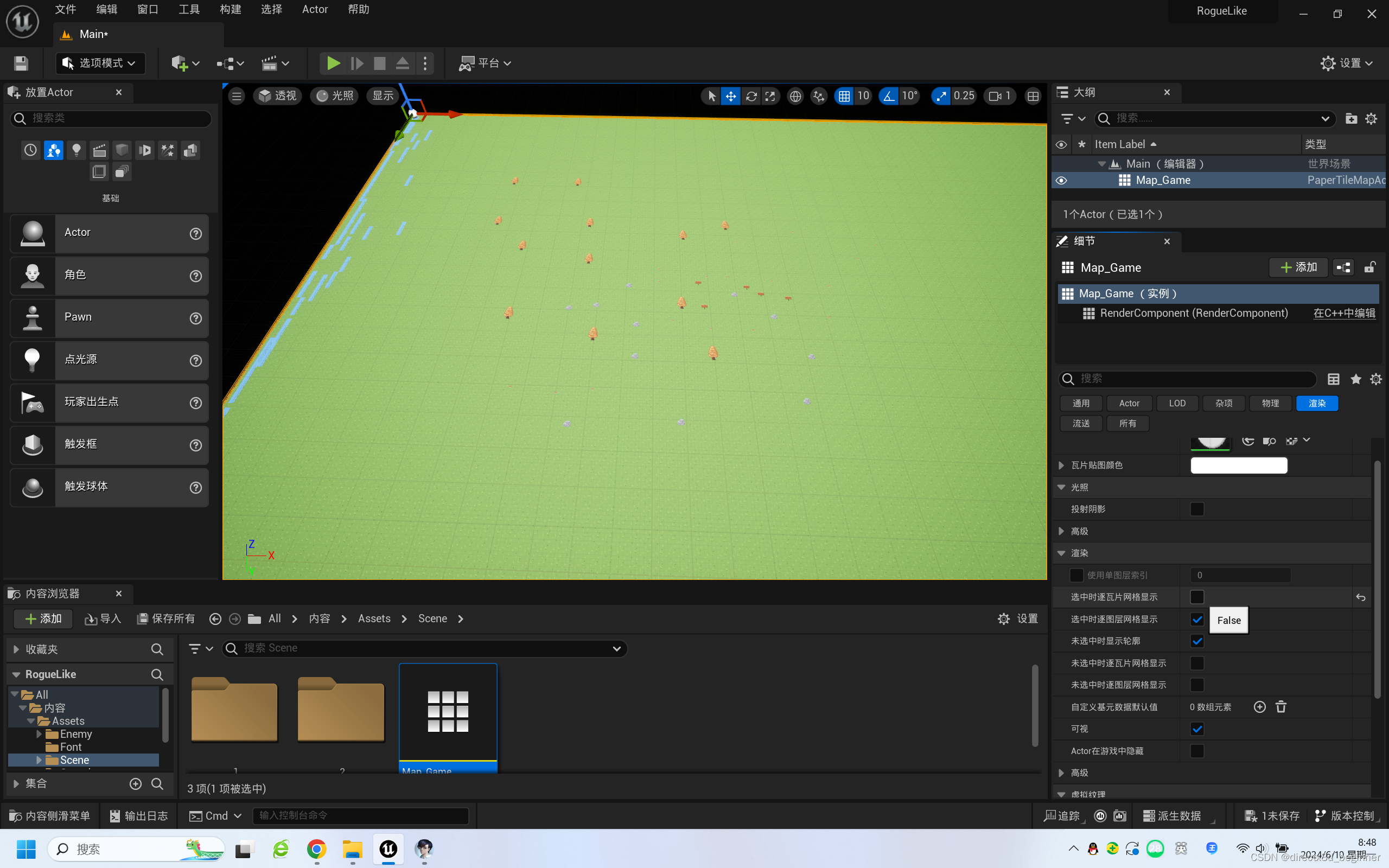Expand the Enemy folder in tree
1389x868 pixels.
click(39, 733)
